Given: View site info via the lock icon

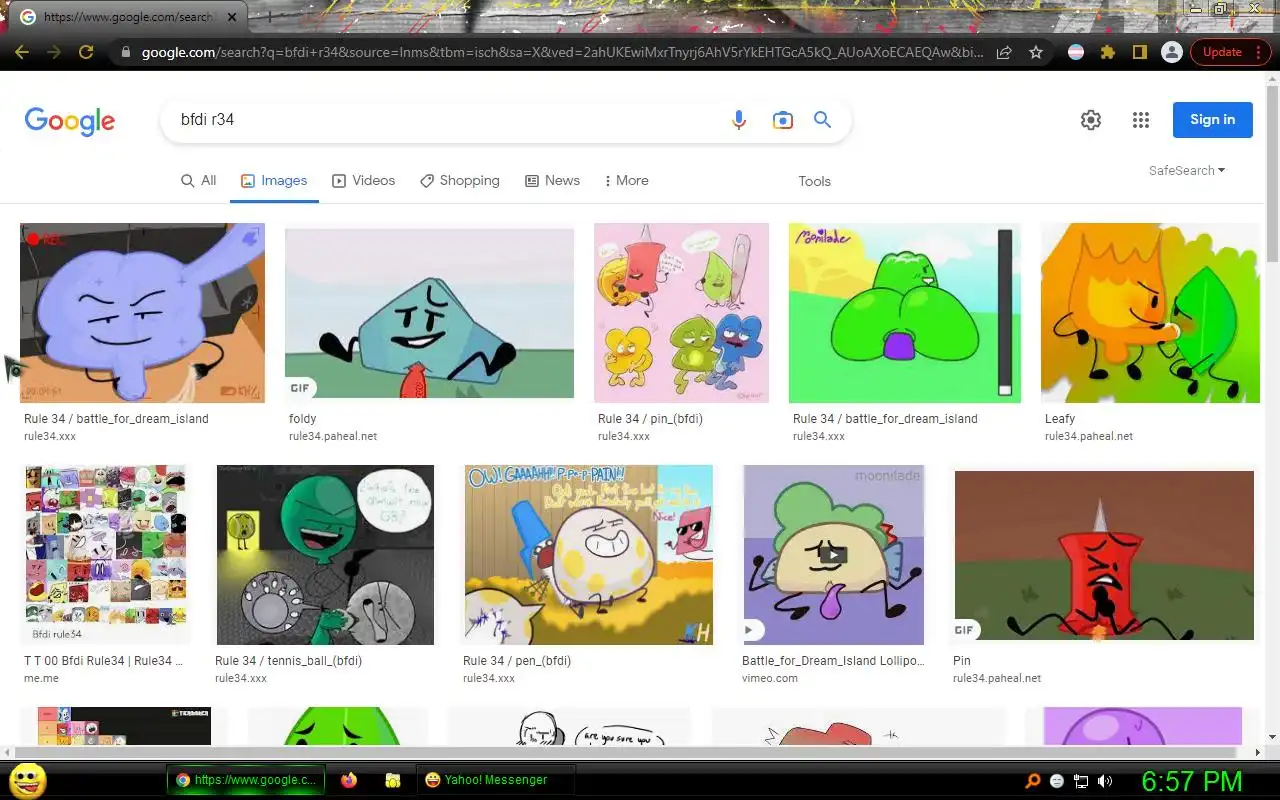Looking at the screenshot, I should [x=125, y=52].
